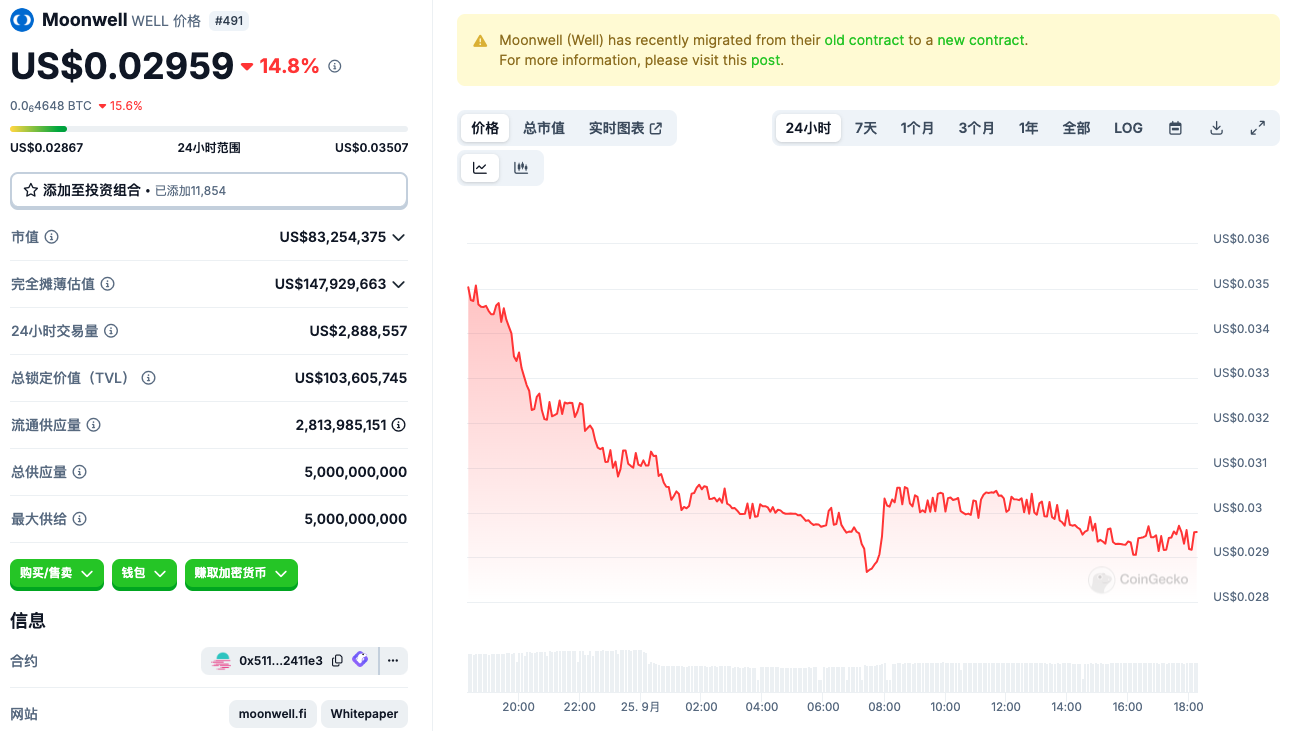Open the moonwell.fi website link
The width and height of the screenshot is (1300, 731).
click(273, 714)
